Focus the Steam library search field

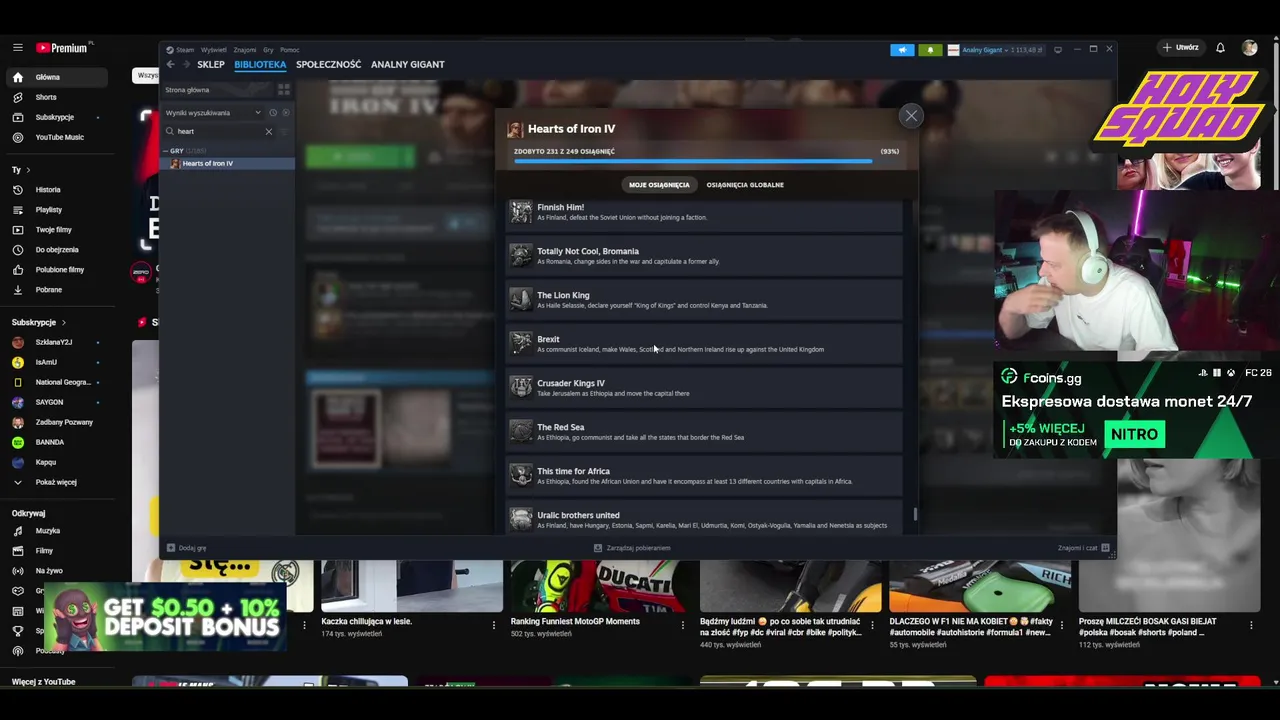point(218,131)
